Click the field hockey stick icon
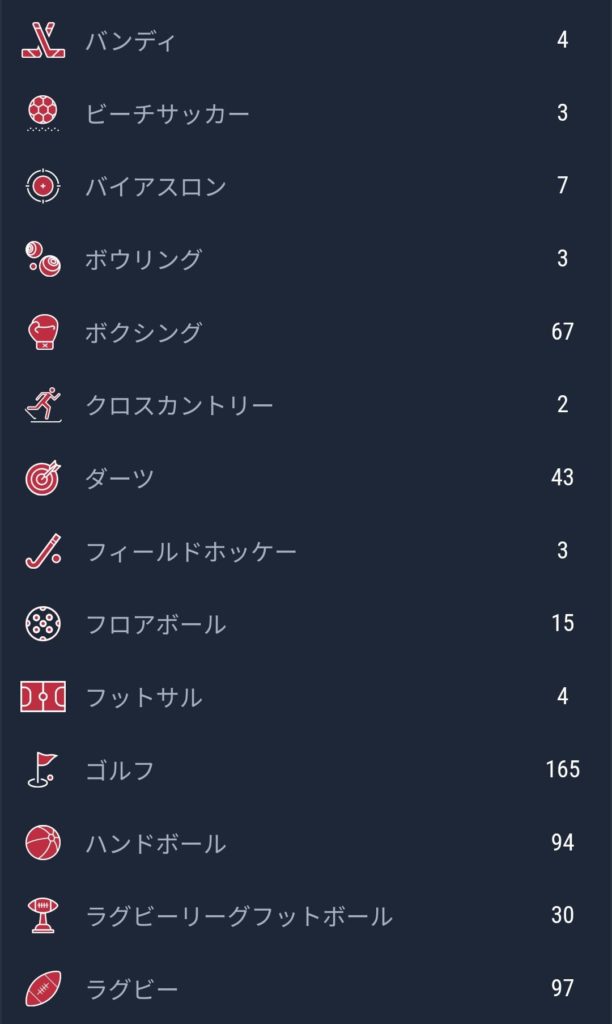 pos(43,551)
